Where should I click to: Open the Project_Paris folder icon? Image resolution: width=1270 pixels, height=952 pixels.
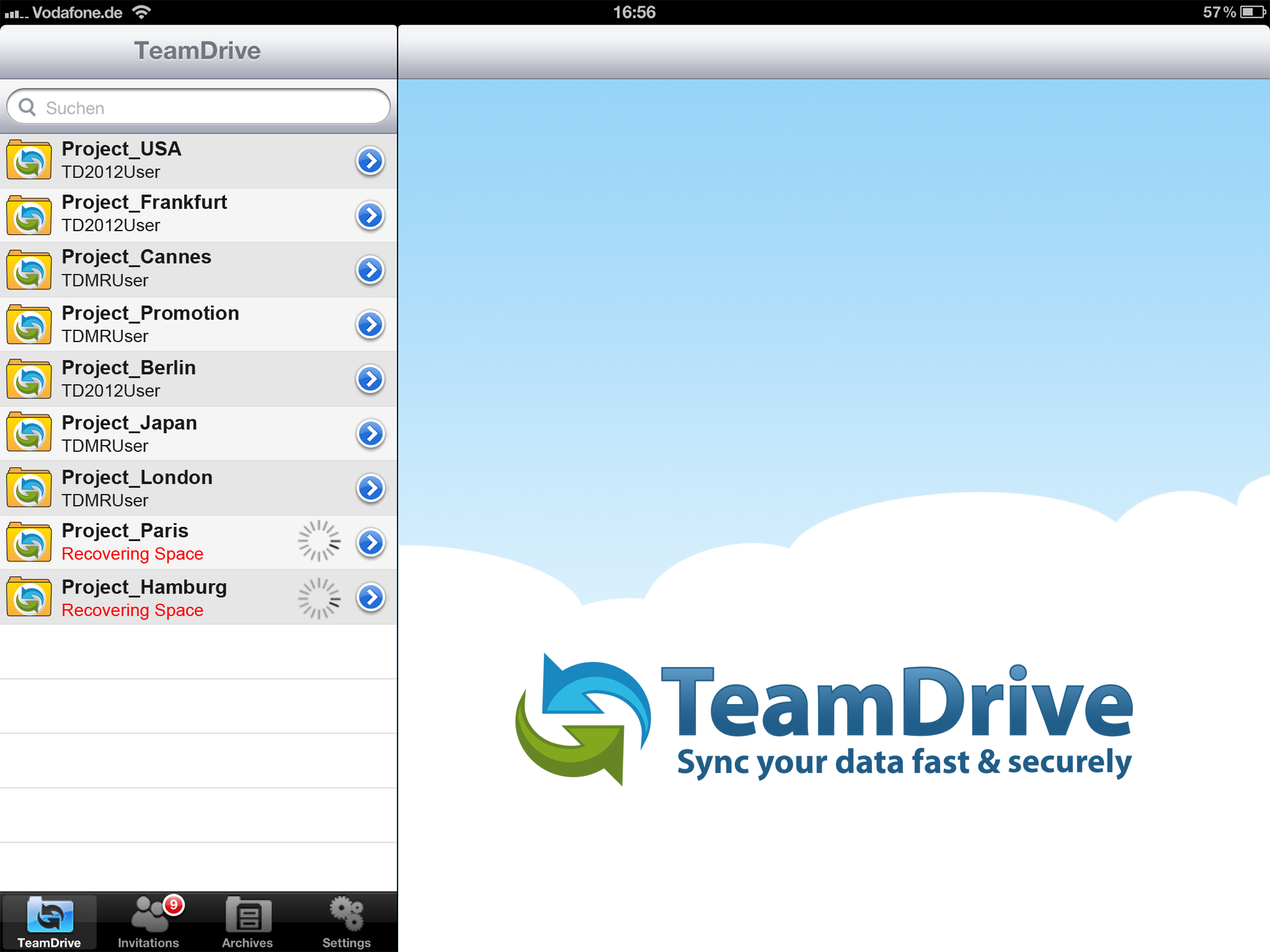pyautogui.click(x=29, y=542)
